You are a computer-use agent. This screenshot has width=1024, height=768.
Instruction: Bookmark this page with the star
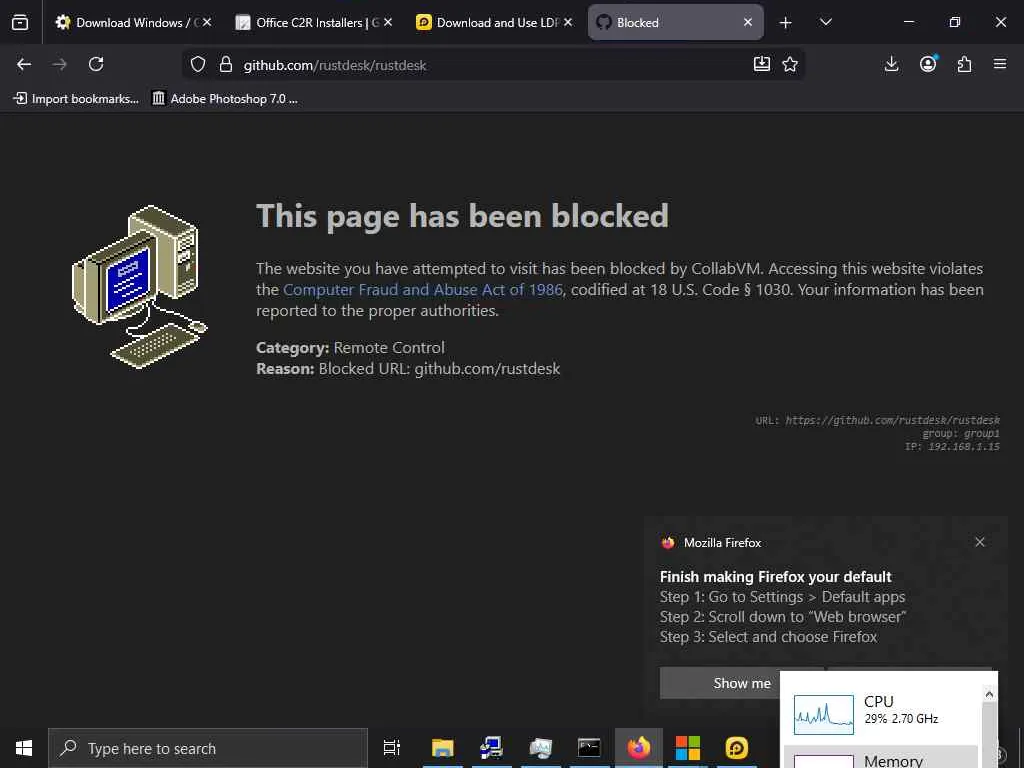pyautogui.click(x=790, y=64)
